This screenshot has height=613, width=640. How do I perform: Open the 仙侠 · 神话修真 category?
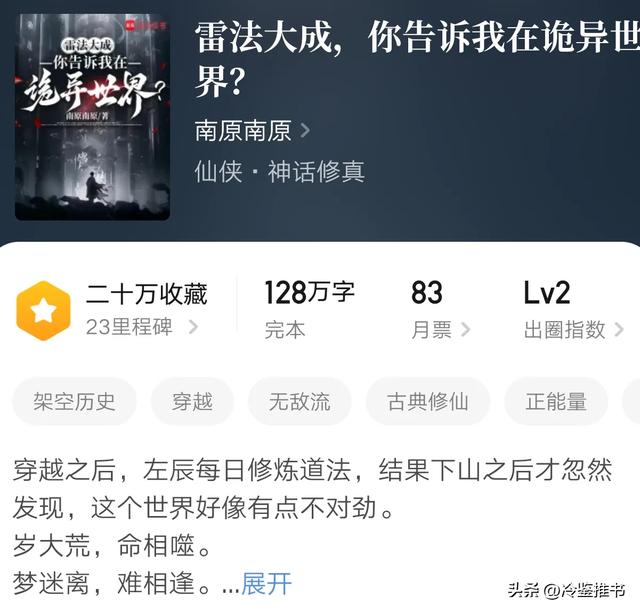click(280, 171)
